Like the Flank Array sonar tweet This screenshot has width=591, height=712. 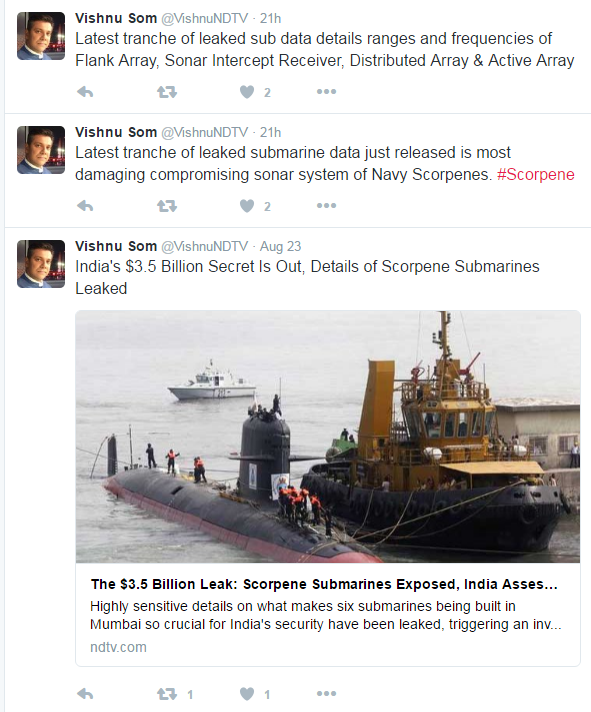247,92
